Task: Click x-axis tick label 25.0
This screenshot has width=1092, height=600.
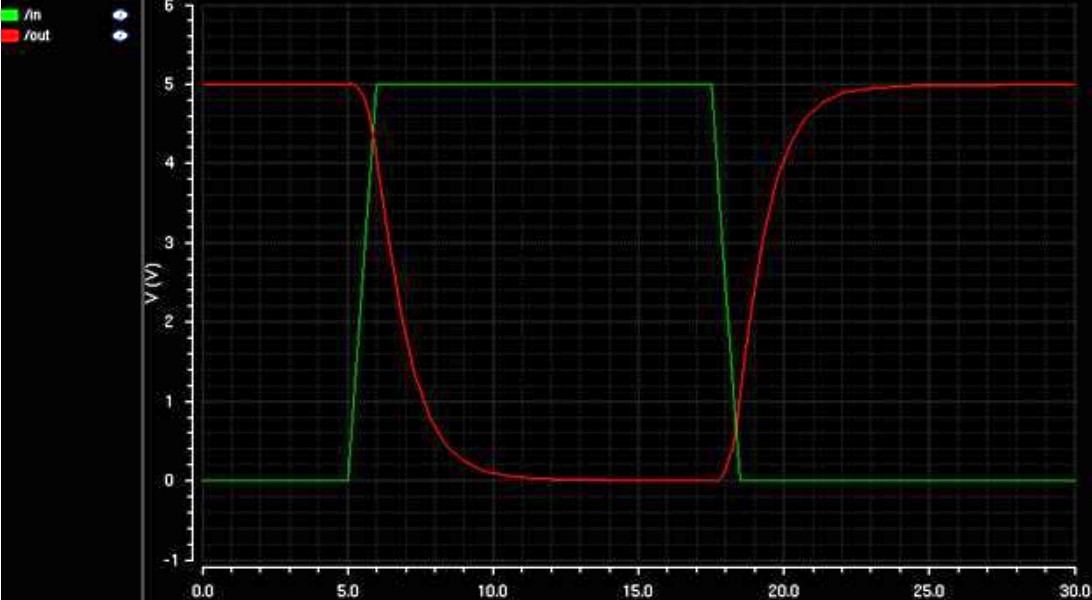Action: tap(928, 591)
